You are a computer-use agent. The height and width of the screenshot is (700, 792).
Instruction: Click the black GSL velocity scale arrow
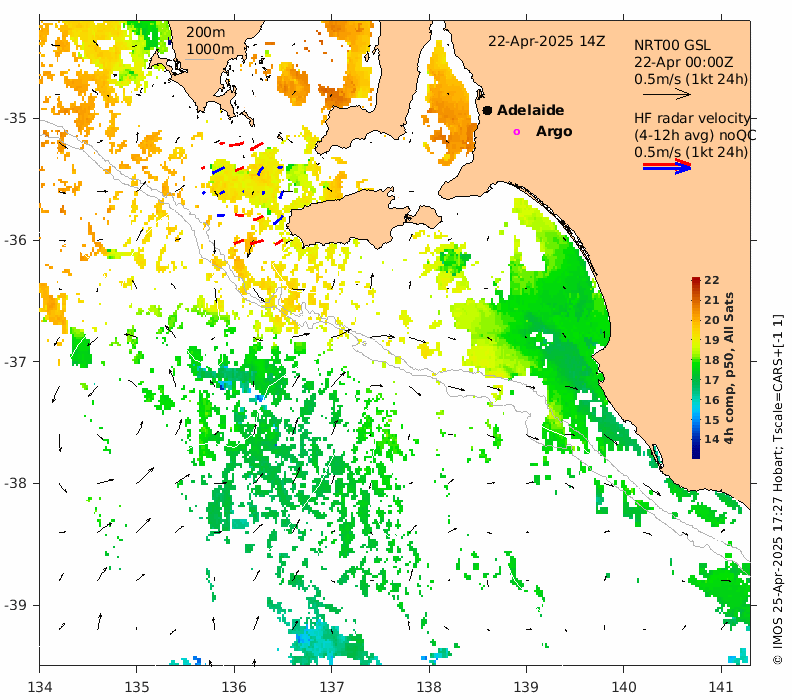(667, 94)
